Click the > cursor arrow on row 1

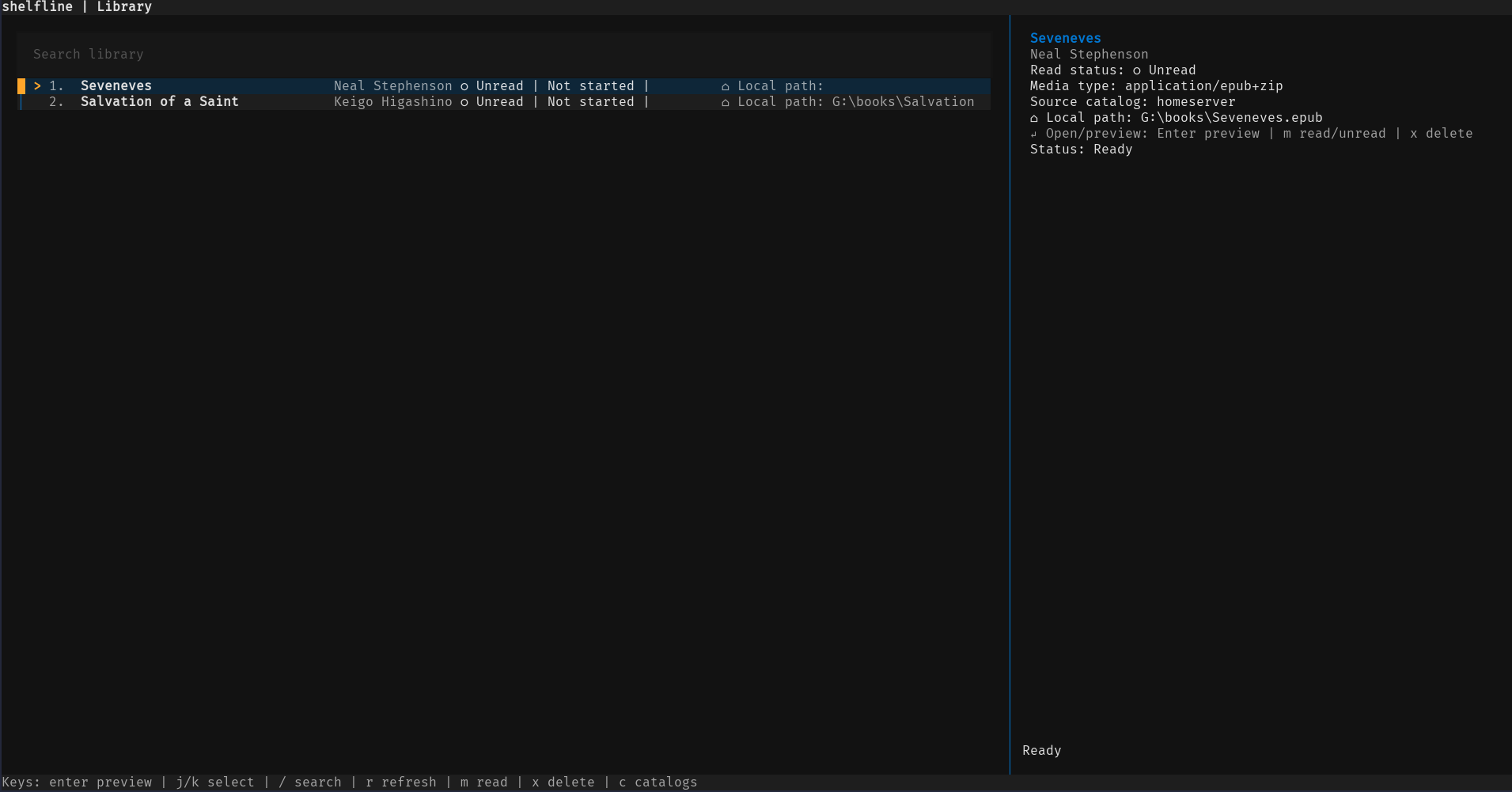pos(37,85)
